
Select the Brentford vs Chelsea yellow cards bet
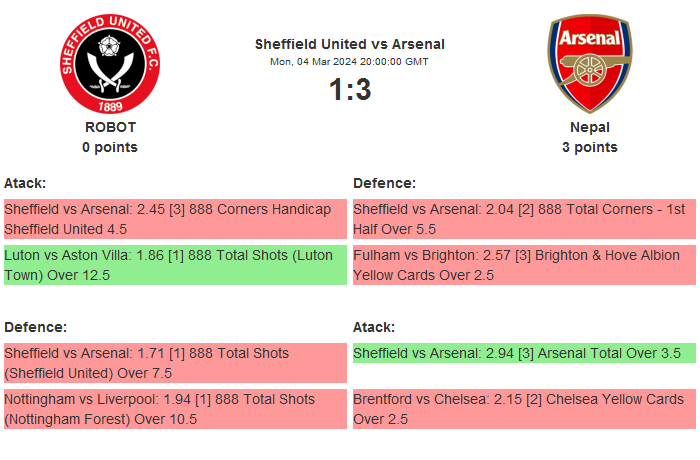click(524, 409)
